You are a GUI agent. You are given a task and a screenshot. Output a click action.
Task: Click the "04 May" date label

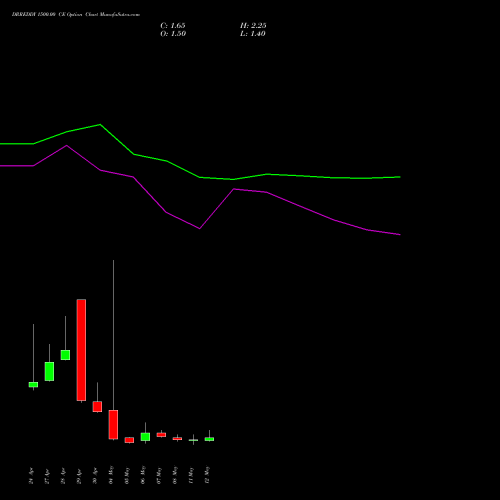[111, 475]
